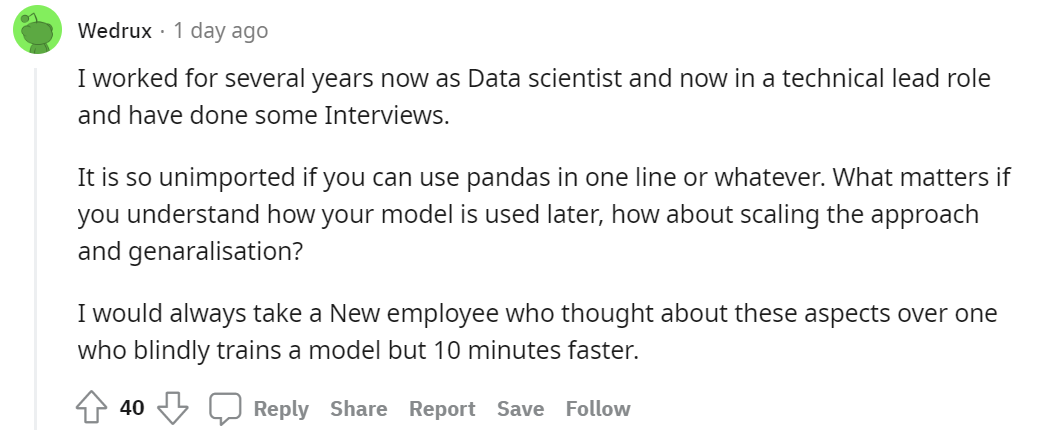The width and height of the screenshot is (1037, 430).
Task: Share this comment
Action: 358,408
